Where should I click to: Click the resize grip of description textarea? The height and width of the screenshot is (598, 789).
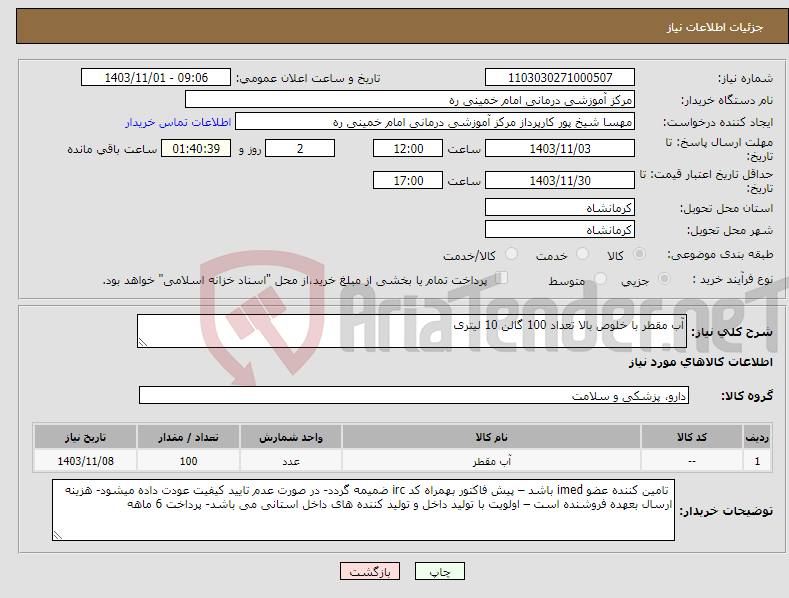tap(143, 342)
